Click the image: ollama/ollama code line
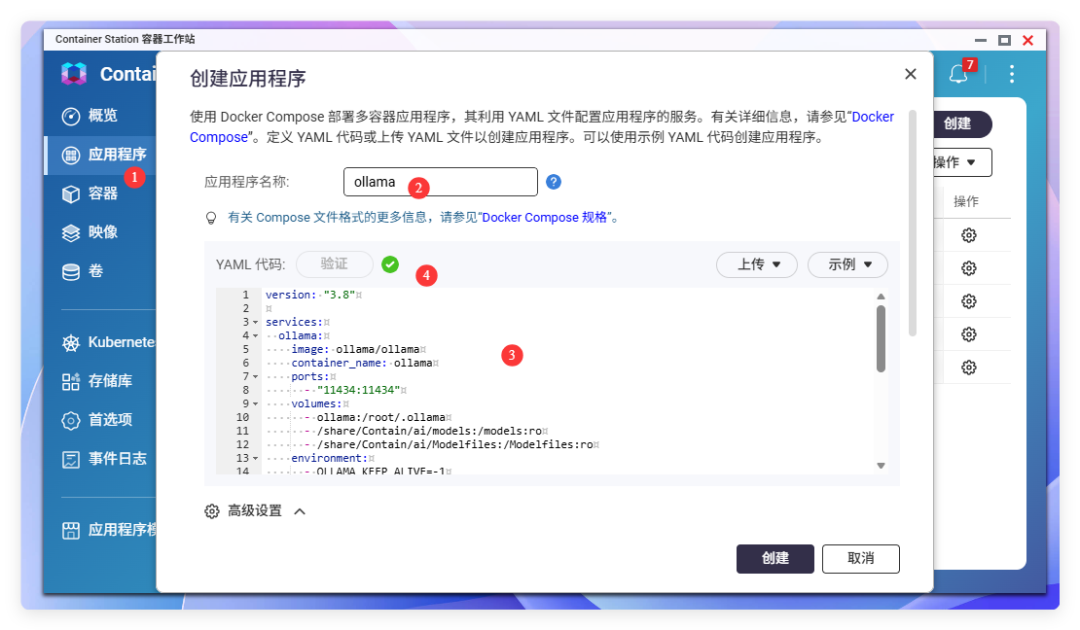1080x630 pixels. tap(355, 350)
